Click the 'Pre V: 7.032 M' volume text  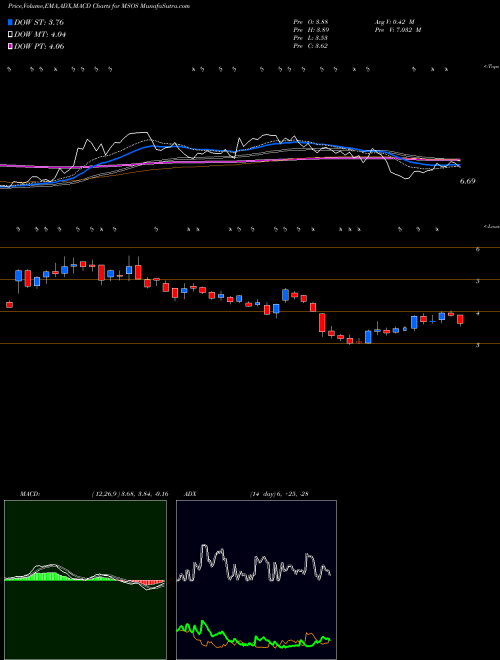[398, 30]
